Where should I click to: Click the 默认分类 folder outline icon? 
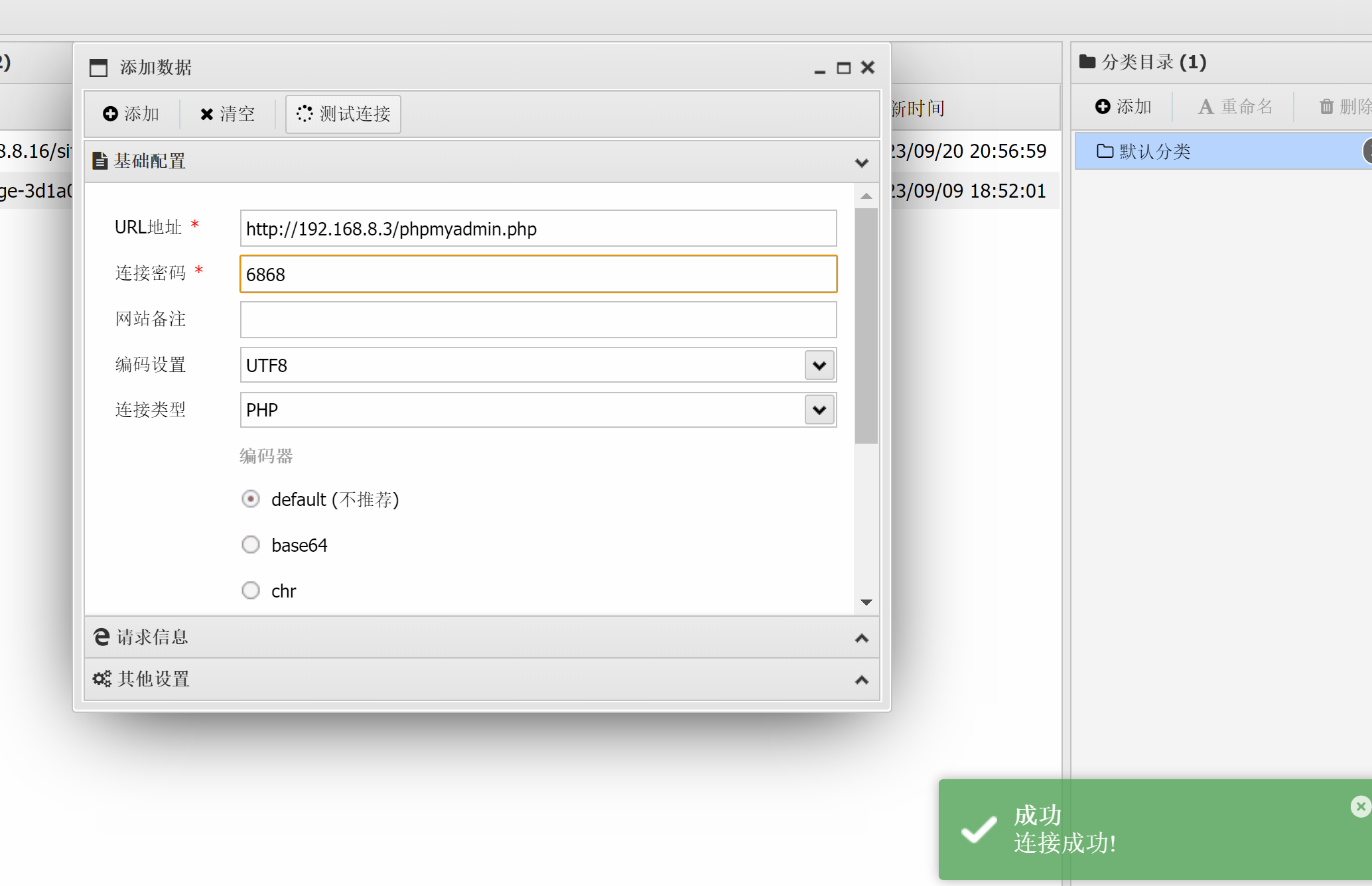(x=1105, y=151)
